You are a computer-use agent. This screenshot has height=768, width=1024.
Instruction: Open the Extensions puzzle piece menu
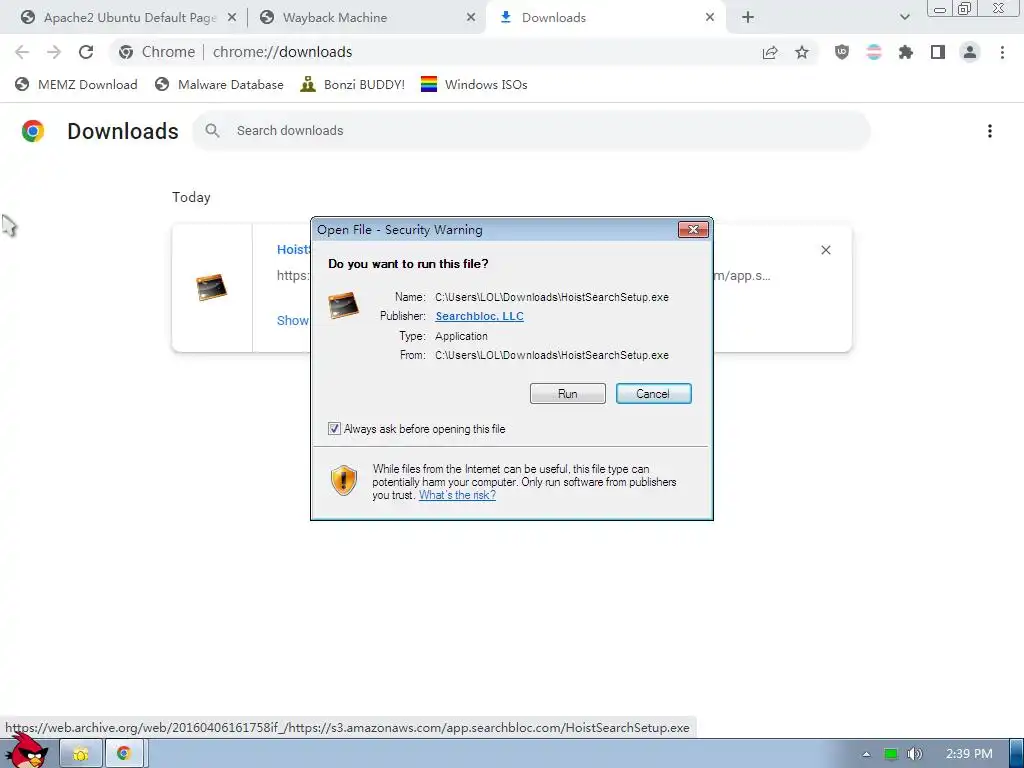906,52
